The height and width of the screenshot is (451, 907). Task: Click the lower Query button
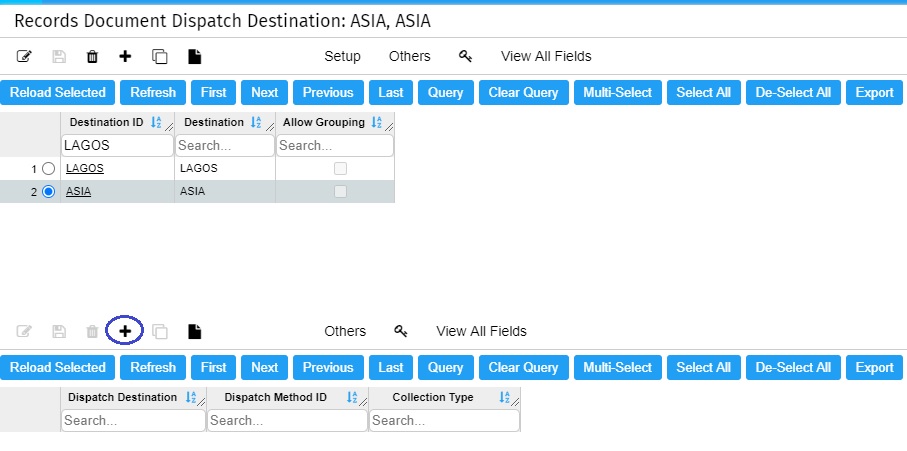tap(445, 368)
